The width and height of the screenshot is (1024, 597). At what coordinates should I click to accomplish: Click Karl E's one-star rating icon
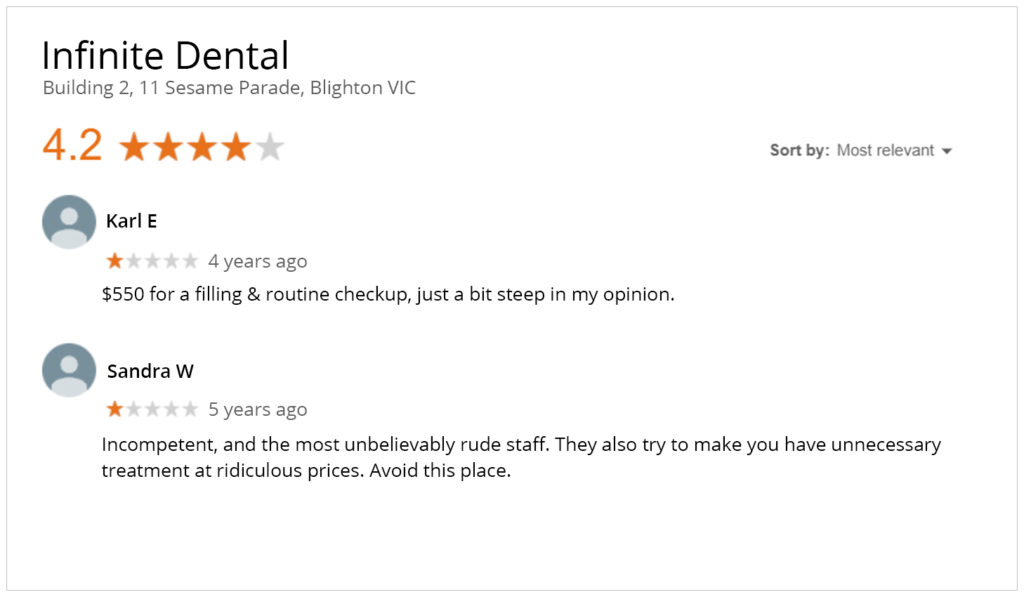[x=115, y=261]
